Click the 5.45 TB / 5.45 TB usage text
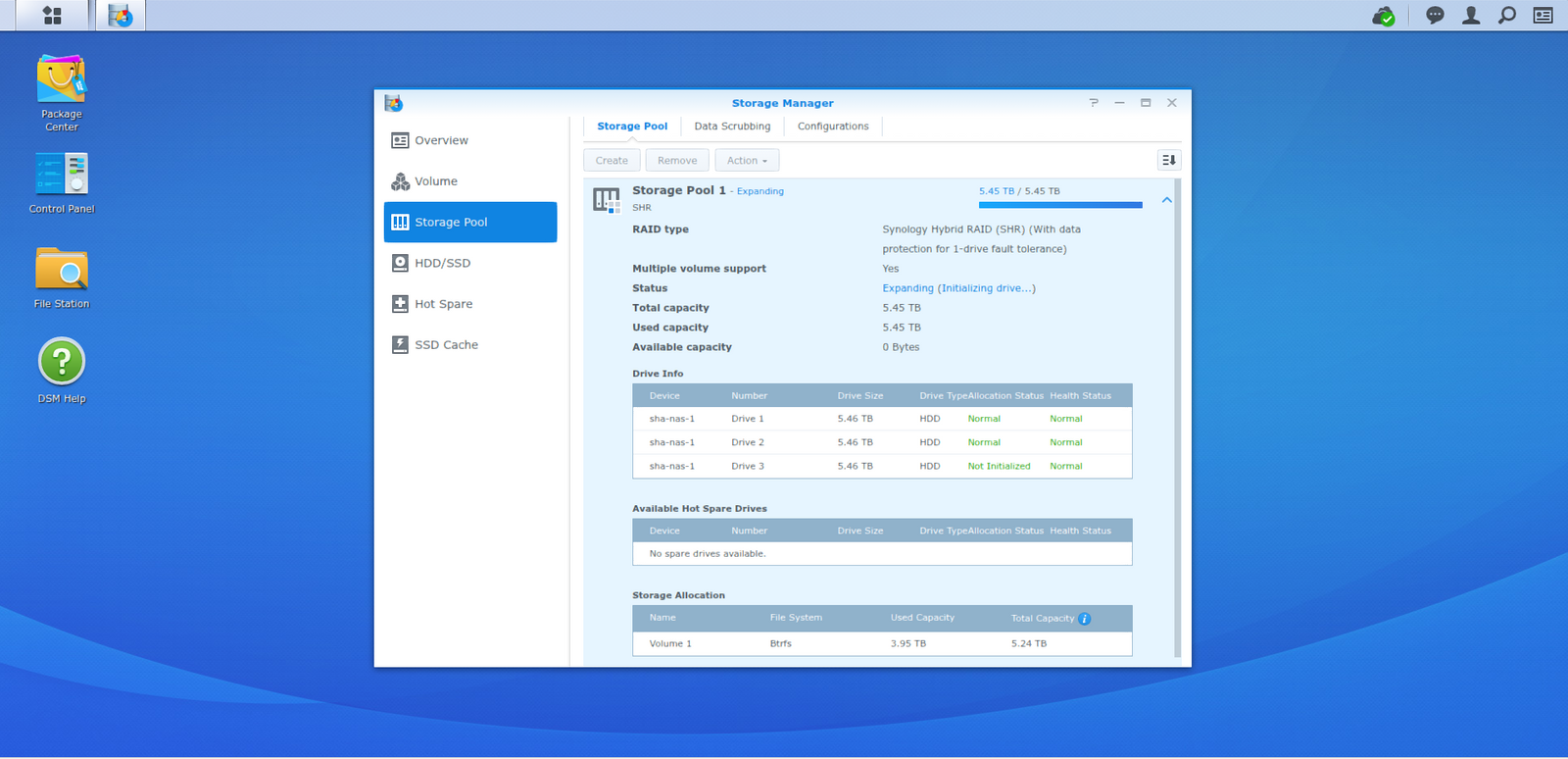 (x=1019, y=191)
